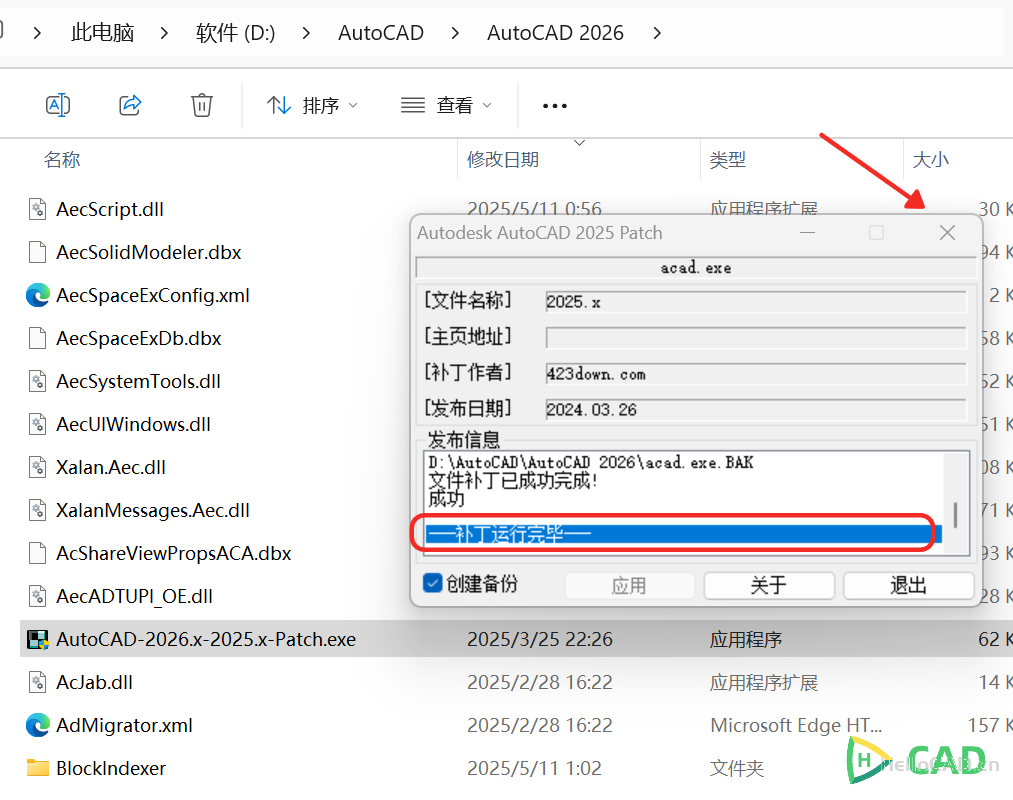Sort by 类型 column header
This screenshot has height=800, width=1013.
tap(727, 160)
